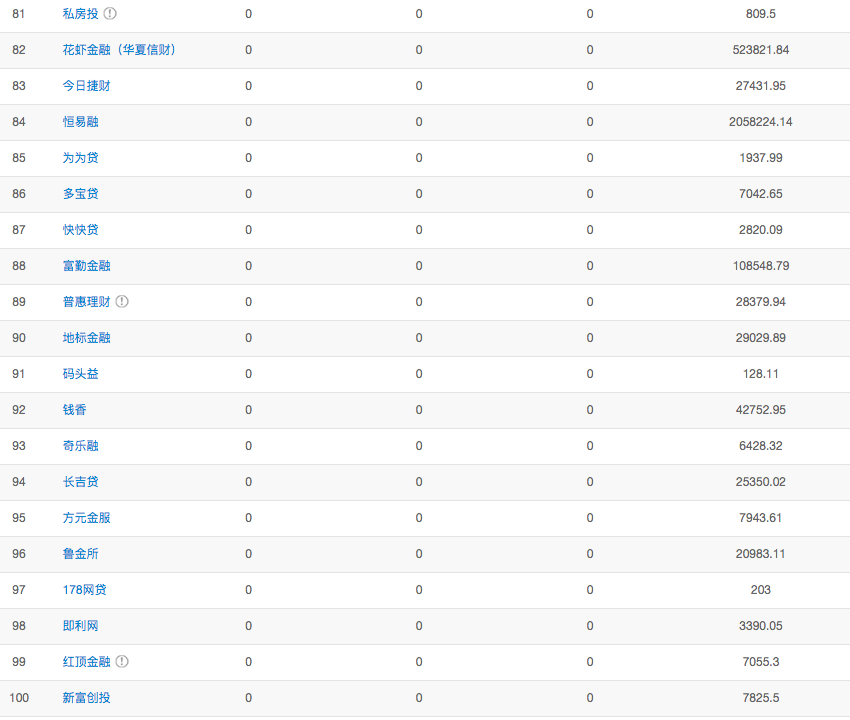The height and width of the screenshot is (720, 850).
Task: Select the value 203
Action: pos(761,590)
